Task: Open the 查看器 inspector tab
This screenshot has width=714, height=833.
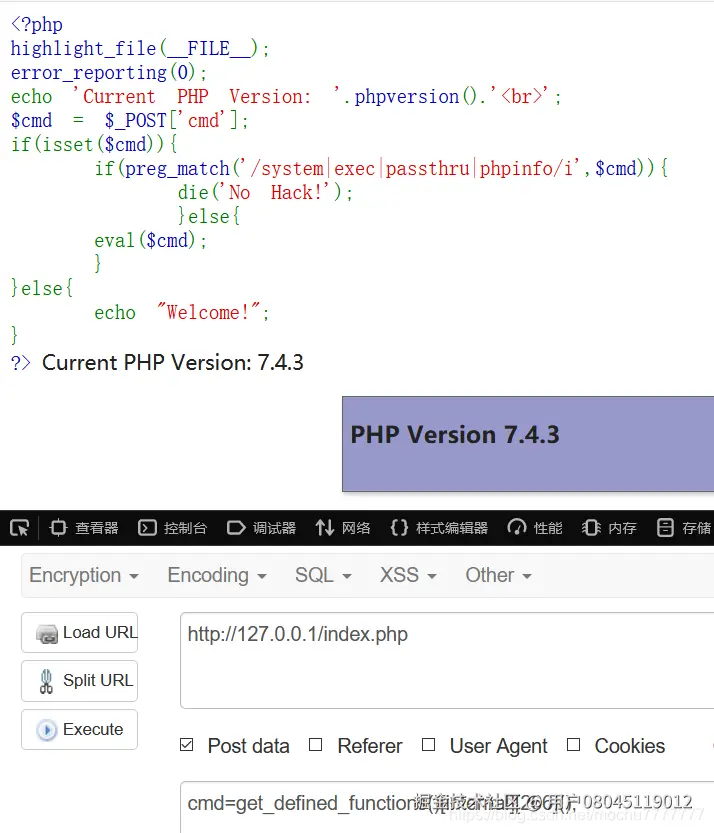Action: (83, 528)
